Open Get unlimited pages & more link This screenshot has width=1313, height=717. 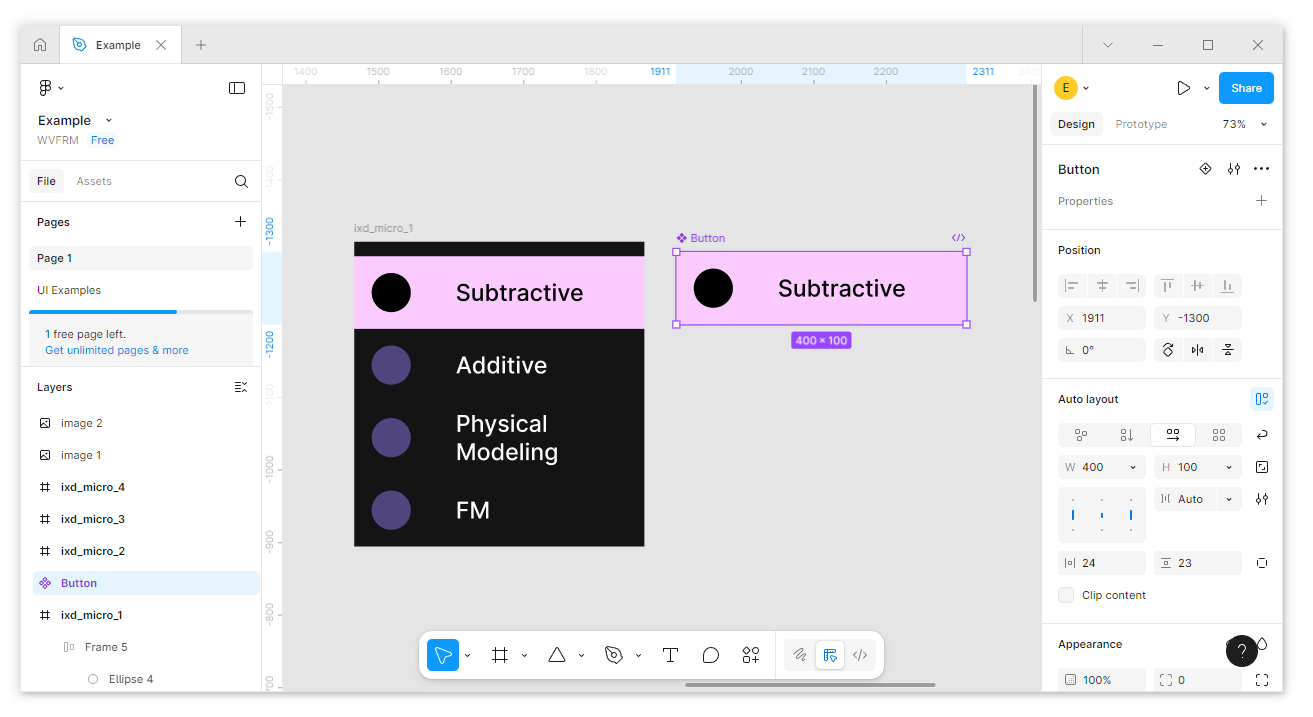(116, 350)
